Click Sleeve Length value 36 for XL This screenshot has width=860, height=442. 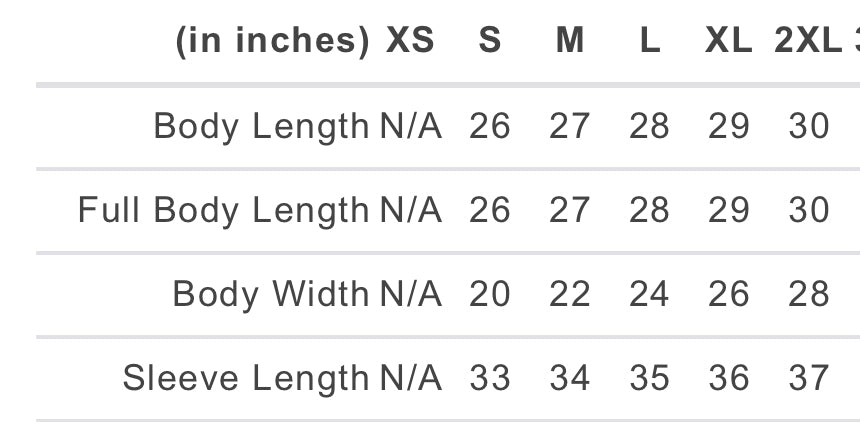[729, 378]
